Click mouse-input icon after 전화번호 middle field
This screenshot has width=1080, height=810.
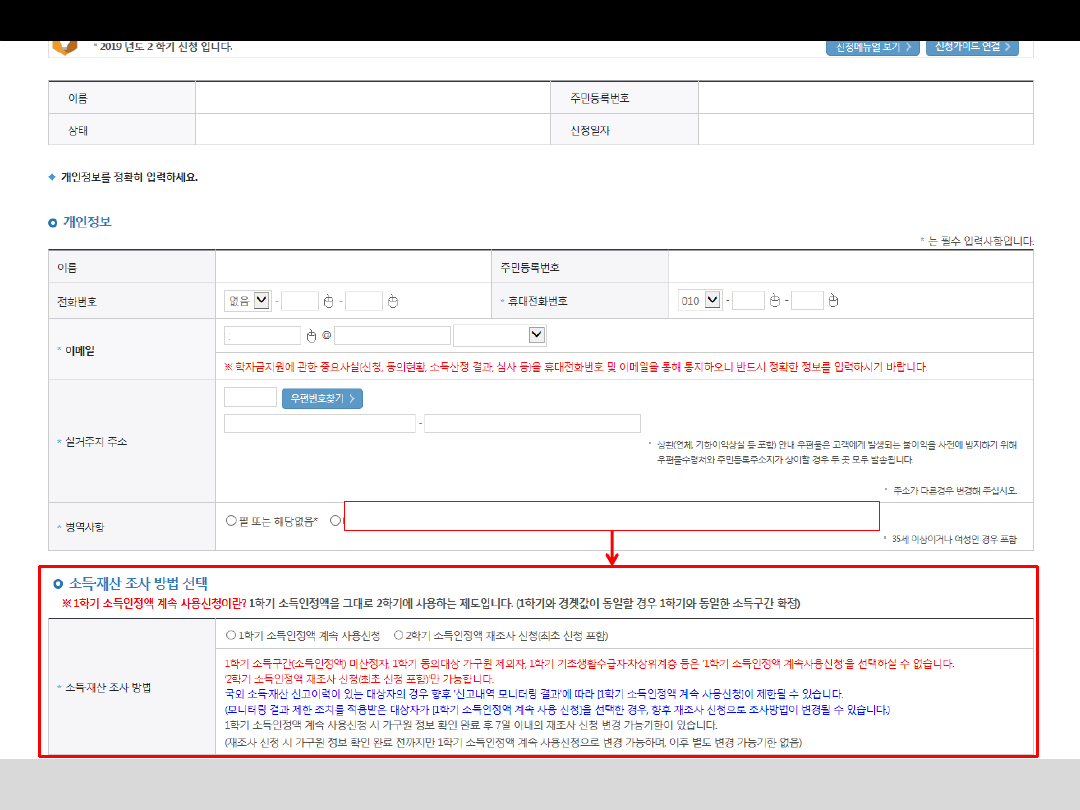pos(328,301)
